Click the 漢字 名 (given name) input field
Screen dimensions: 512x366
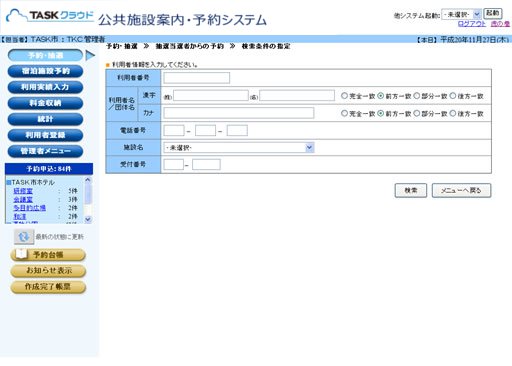point(297,96)
